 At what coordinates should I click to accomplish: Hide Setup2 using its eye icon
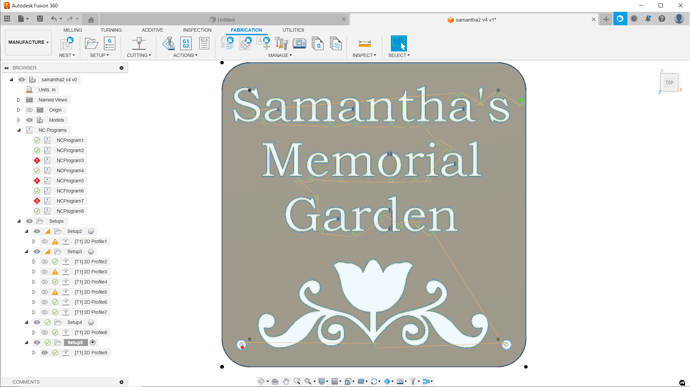pyautogui.click(x=37, y=231)
